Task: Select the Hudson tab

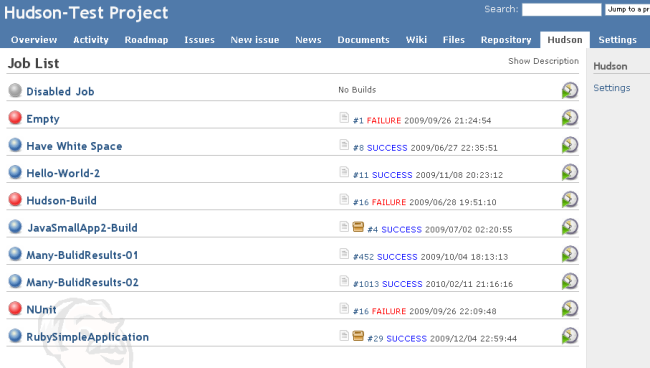Action: pyautogui.click(x=565, y=40)
